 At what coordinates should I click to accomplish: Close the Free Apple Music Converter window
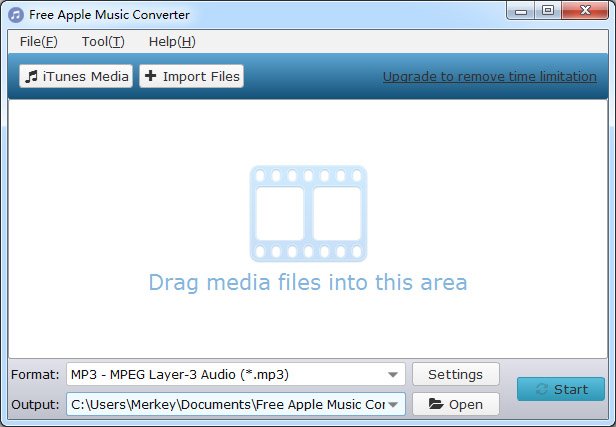click(585, 11)
